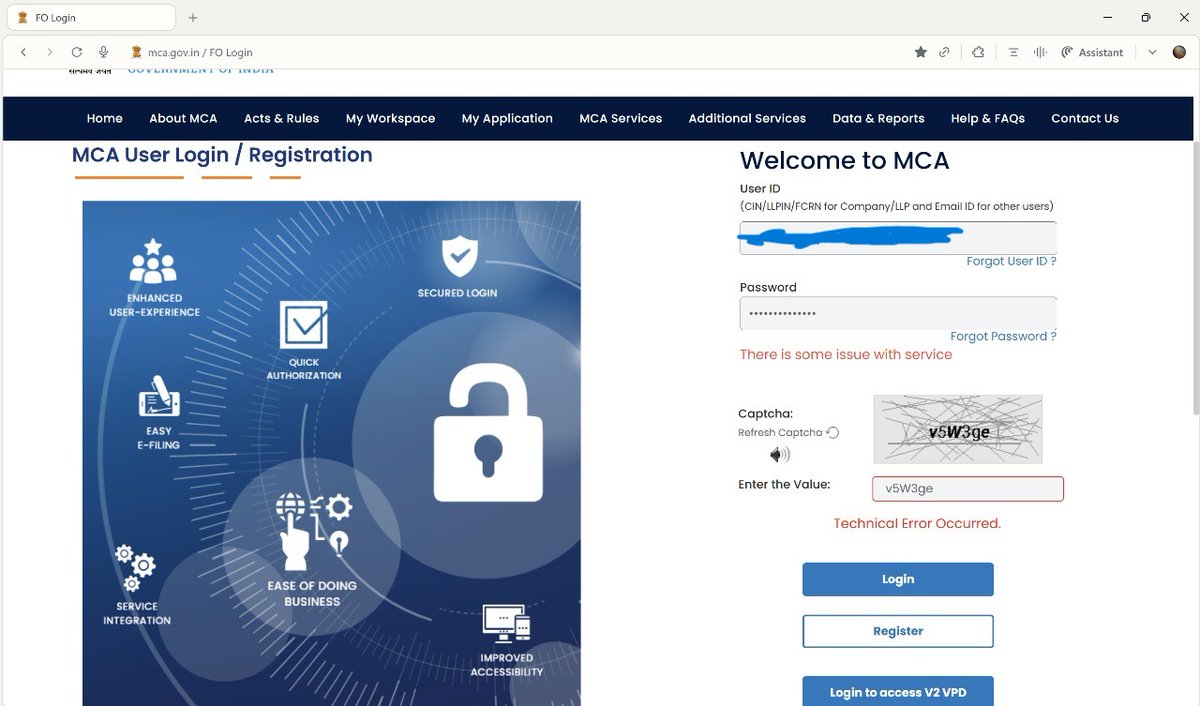Refresh the captcha circular arrow icon
This screenshot has height=706, width=1200.
(833, 433)
